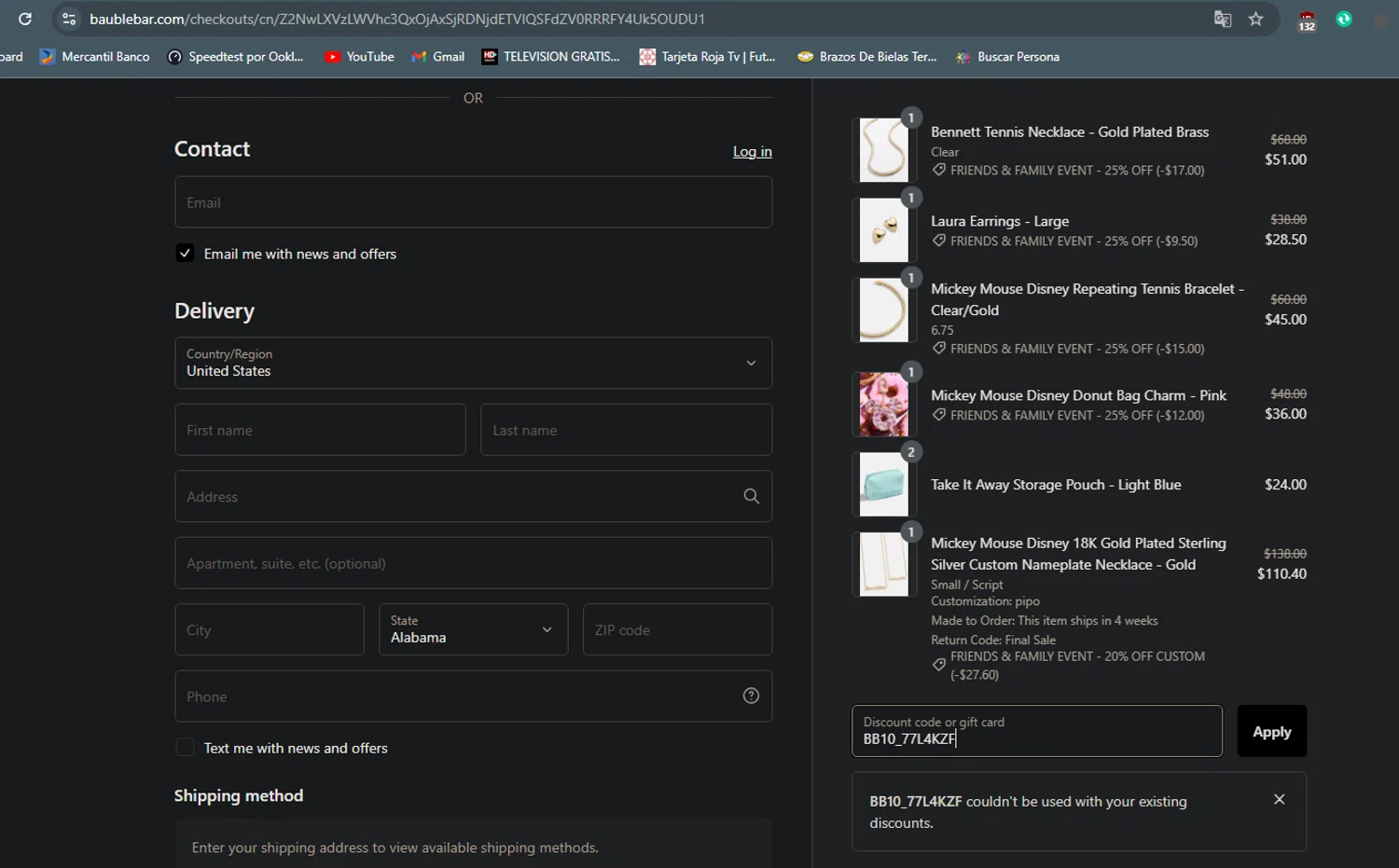Click the Log in link

(752, 152)
